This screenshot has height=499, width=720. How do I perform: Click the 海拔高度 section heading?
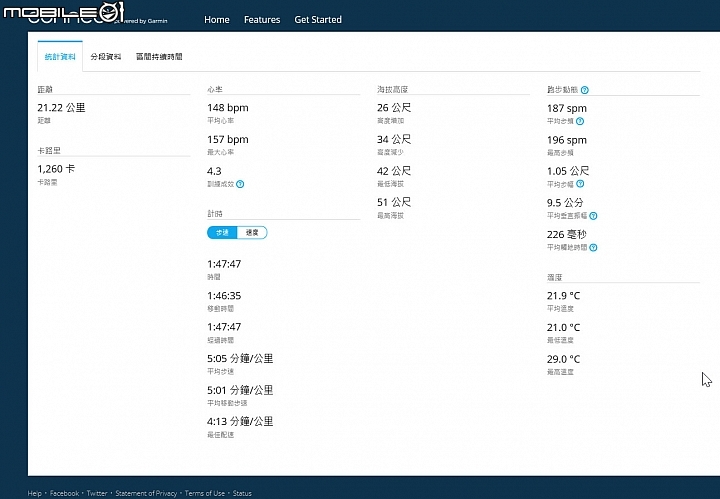point(393,90)
